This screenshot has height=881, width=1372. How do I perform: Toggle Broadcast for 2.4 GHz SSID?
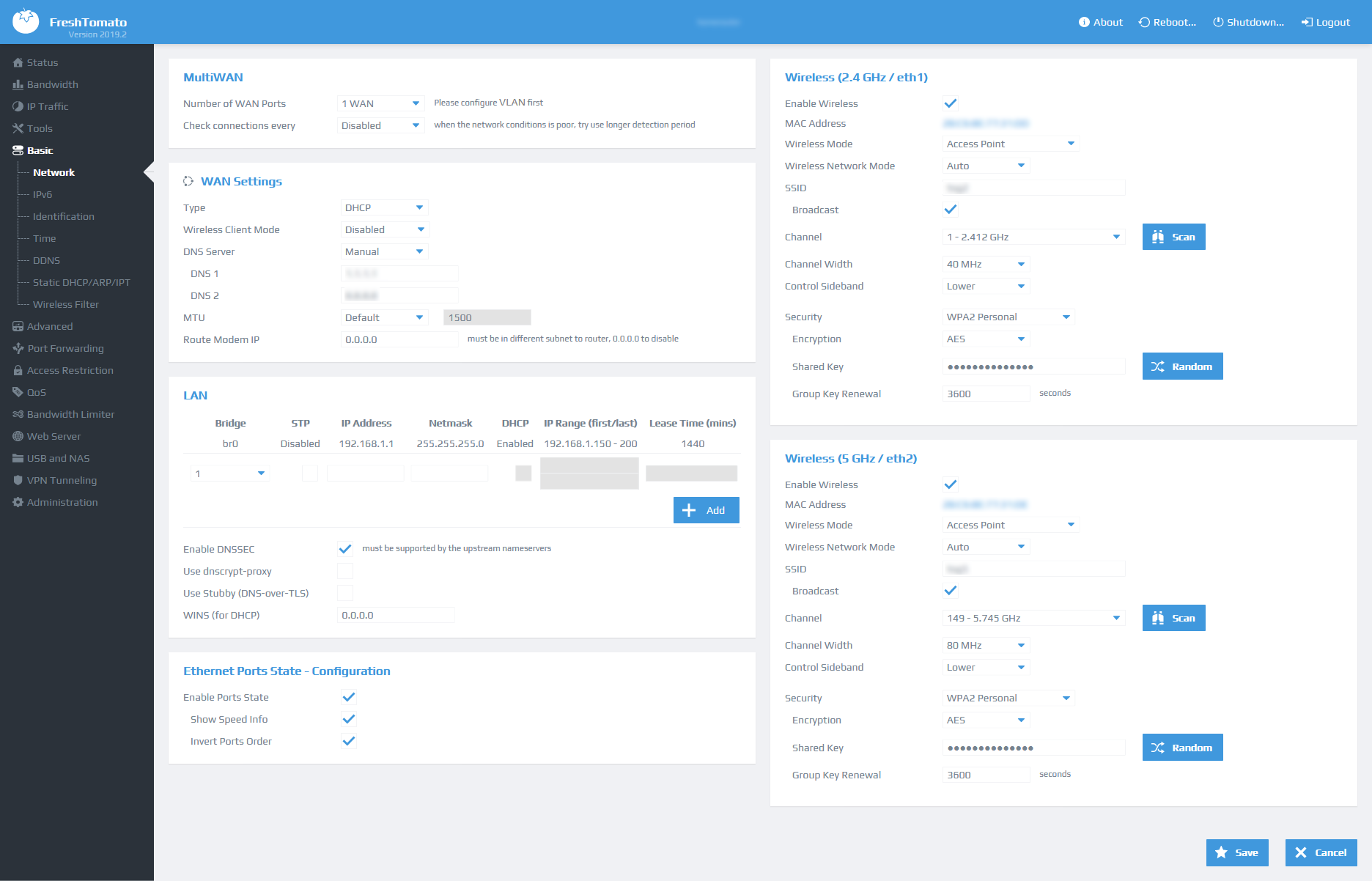(951, 210)
